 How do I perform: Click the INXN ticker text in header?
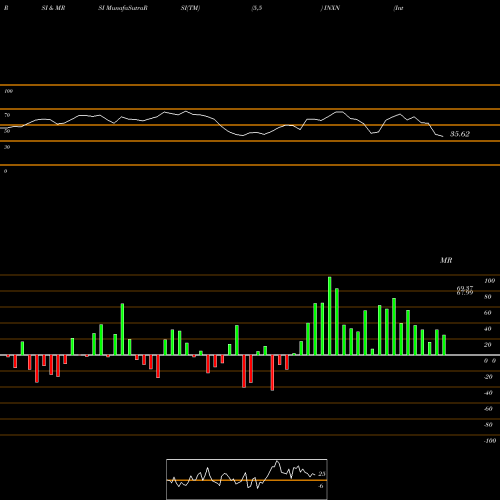point(332,8)
